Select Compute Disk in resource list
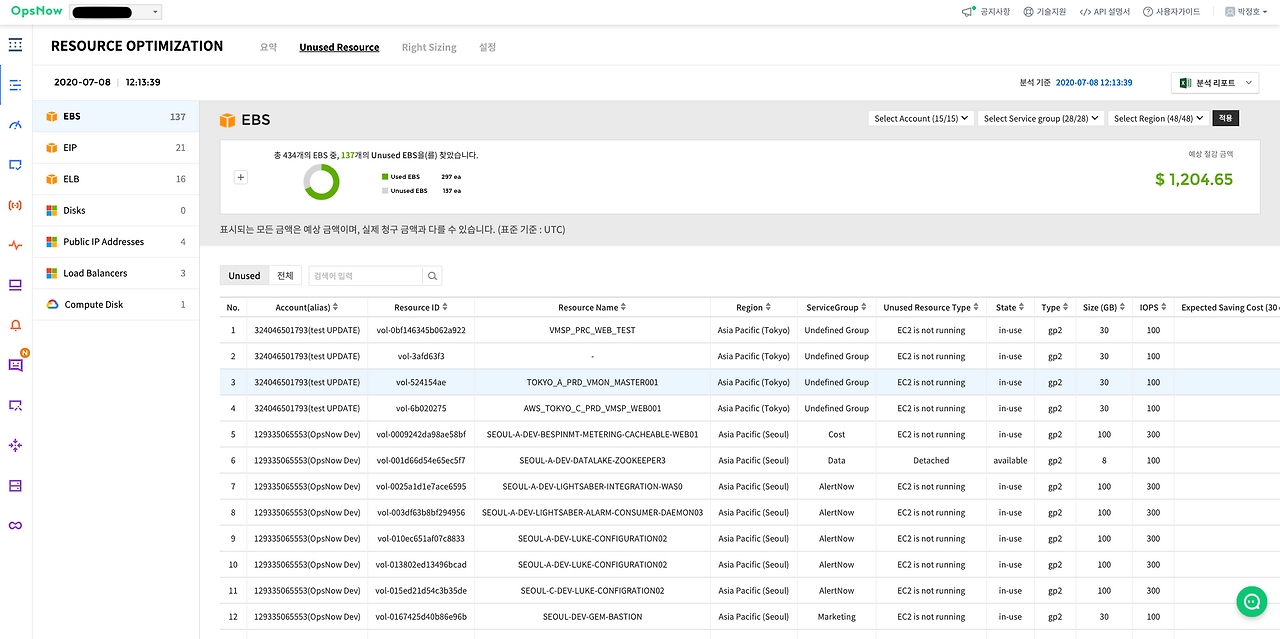Image resolution: width=1280 pixels, height=639 pixels. 116,304
